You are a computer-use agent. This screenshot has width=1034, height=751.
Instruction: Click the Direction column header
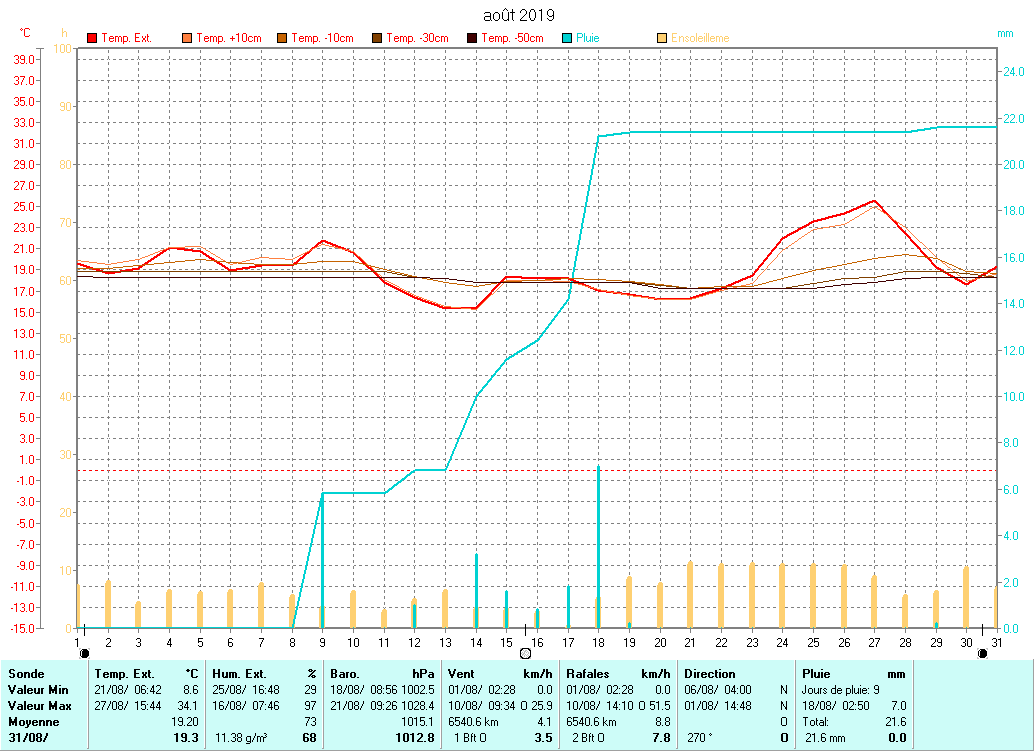[x=710, y=674]
